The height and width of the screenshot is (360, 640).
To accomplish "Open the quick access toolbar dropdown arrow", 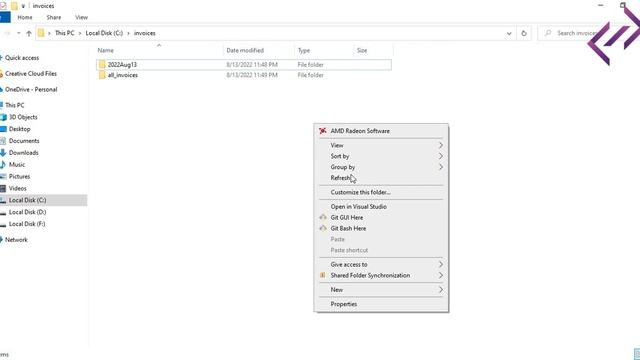I will click(23, 6).
